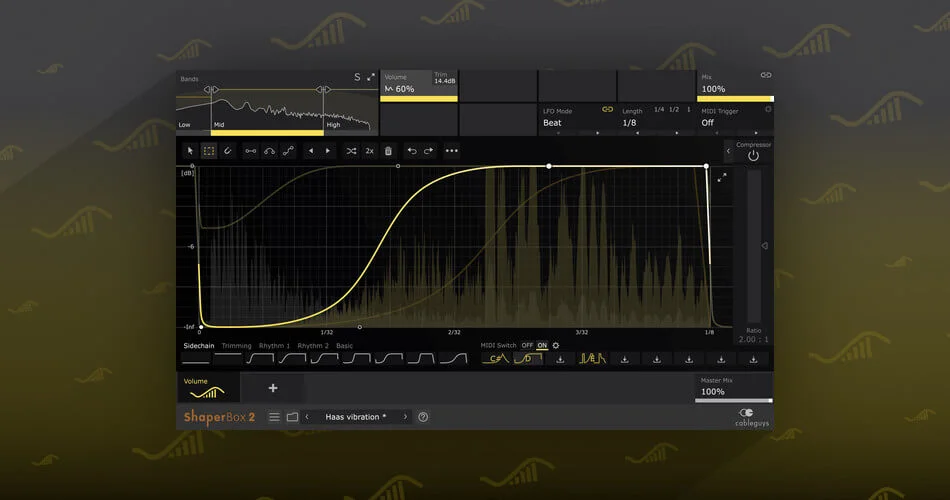Open MIDI Trigger settings gear
This screenshot has width=950, height=500.
coord(768,110)
